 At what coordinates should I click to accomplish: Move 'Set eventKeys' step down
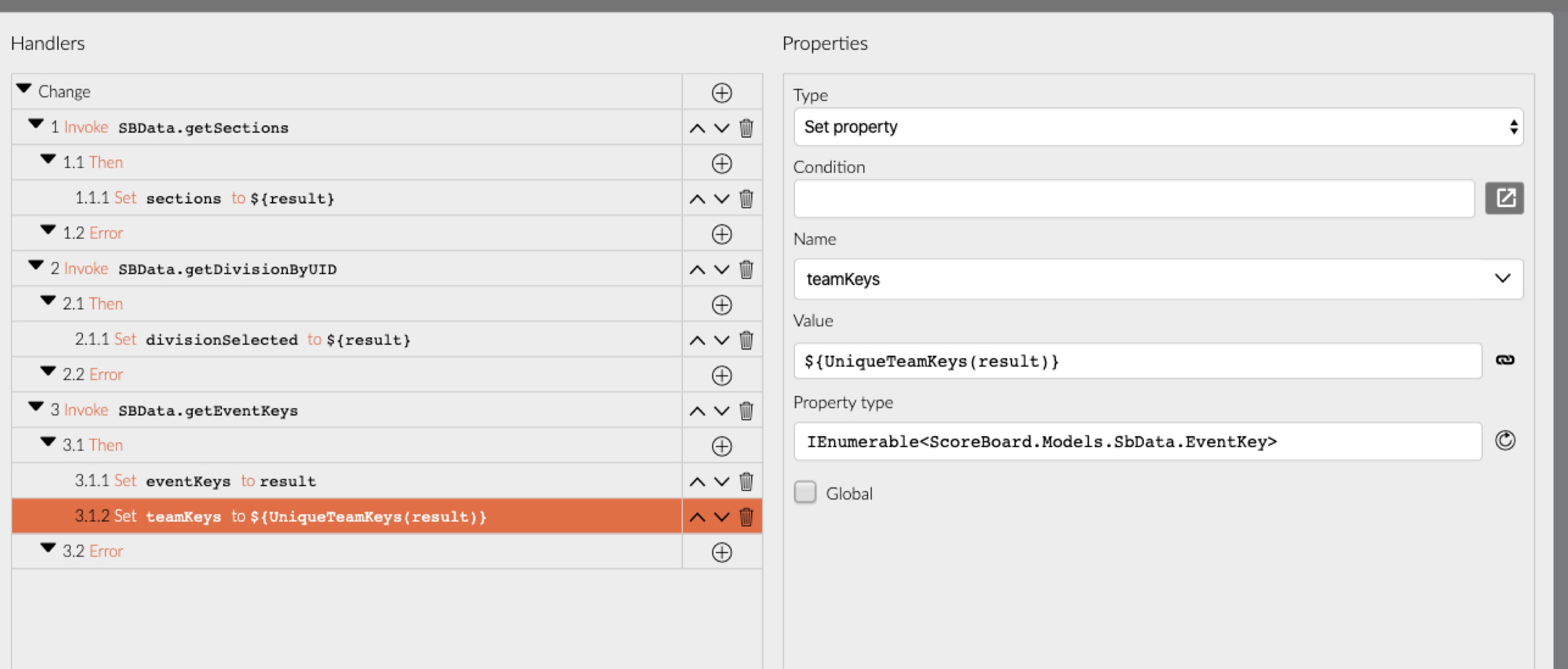[721, 481]
